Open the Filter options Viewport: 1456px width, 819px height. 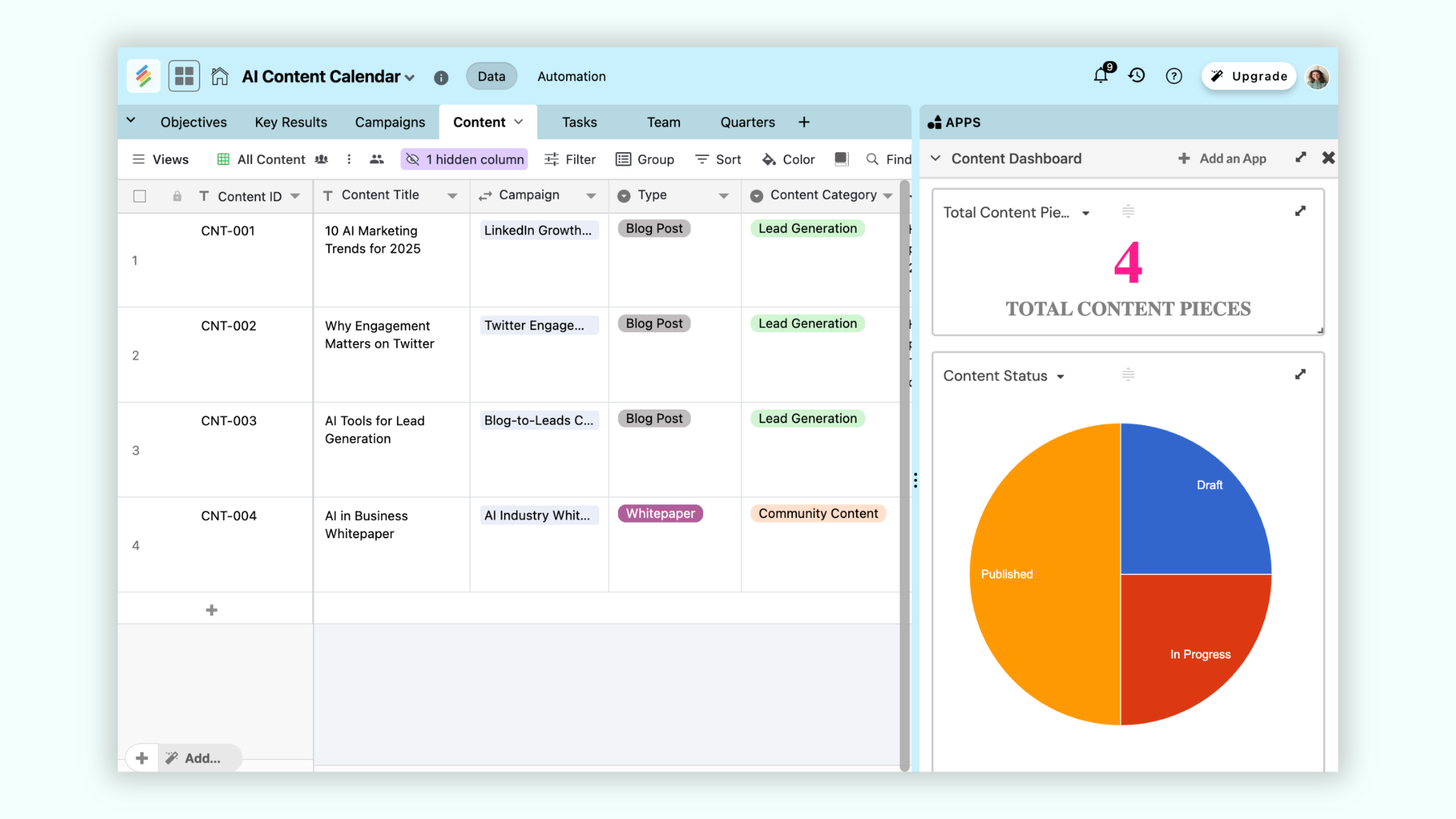[570, 159]
